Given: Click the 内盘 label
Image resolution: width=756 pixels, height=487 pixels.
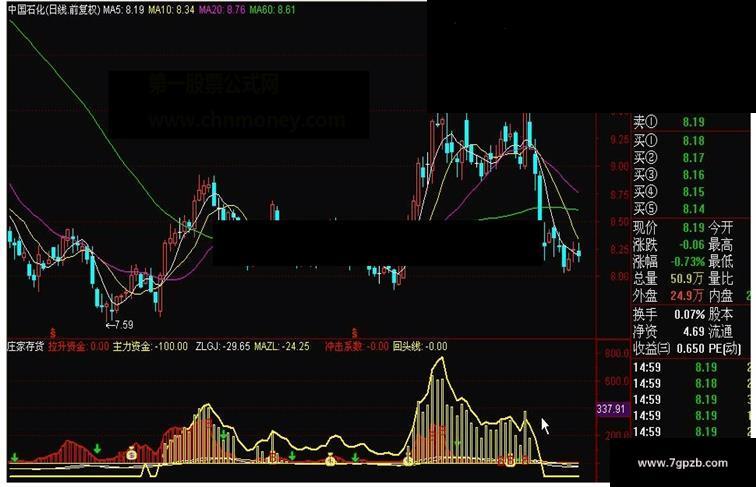Looking at the screenshot, I should [x=721, y=295].
